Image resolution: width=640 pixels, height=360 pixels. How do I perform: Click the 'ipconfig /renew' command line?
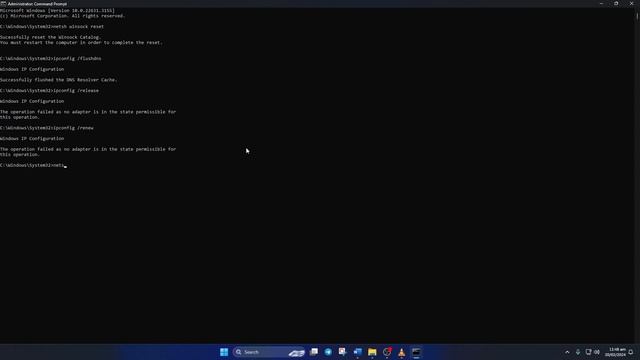pos(47,128)
